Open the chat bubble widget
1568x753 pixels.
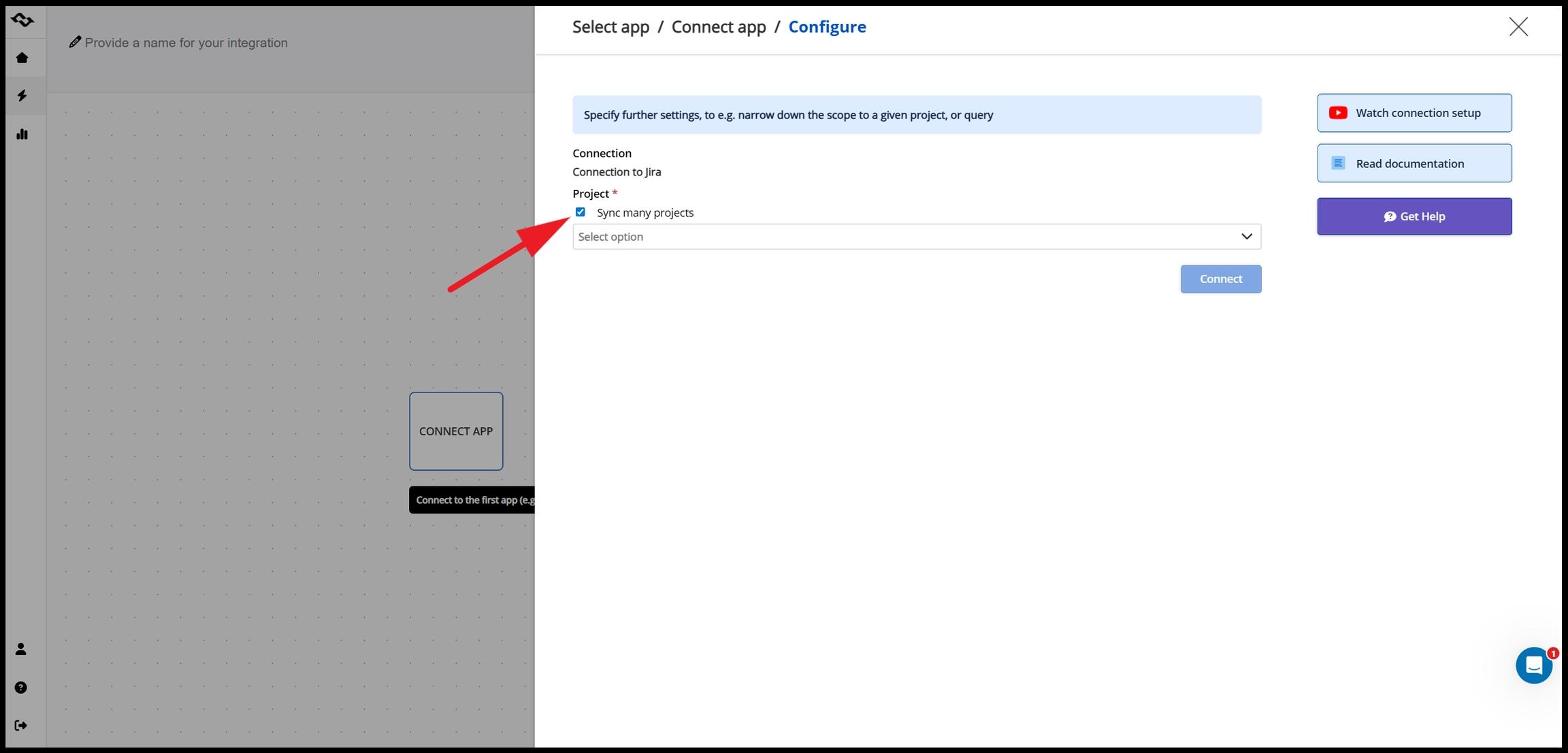[1533, 665]
